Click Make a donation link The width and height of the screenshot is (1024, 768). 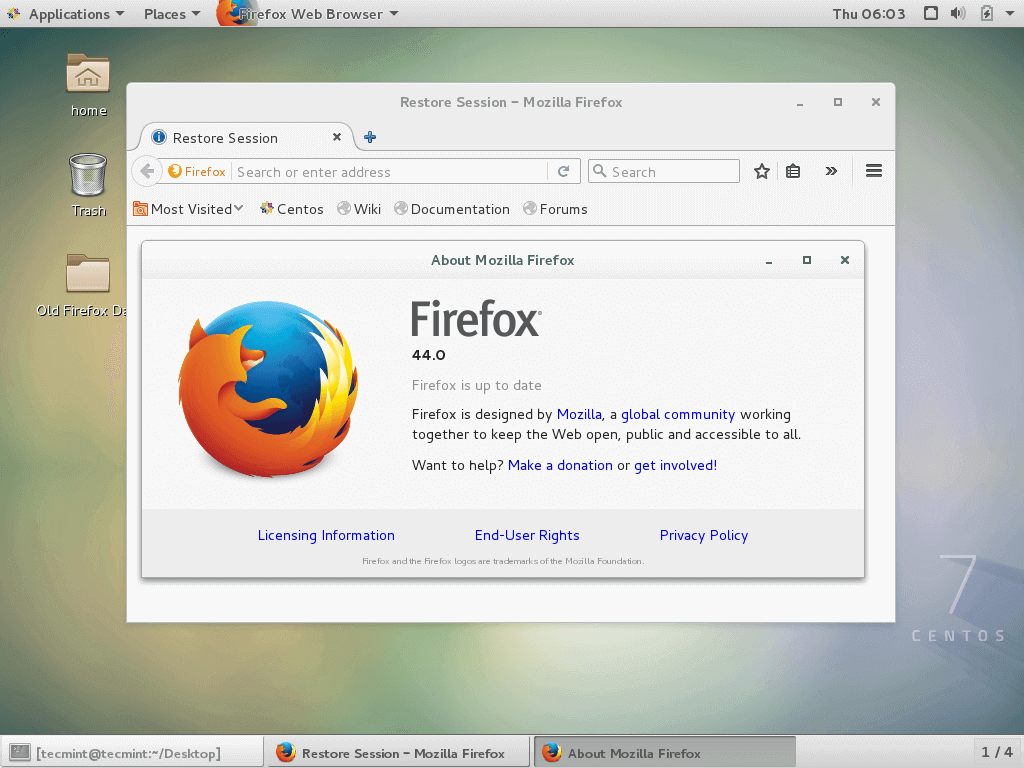coord(560,466)
